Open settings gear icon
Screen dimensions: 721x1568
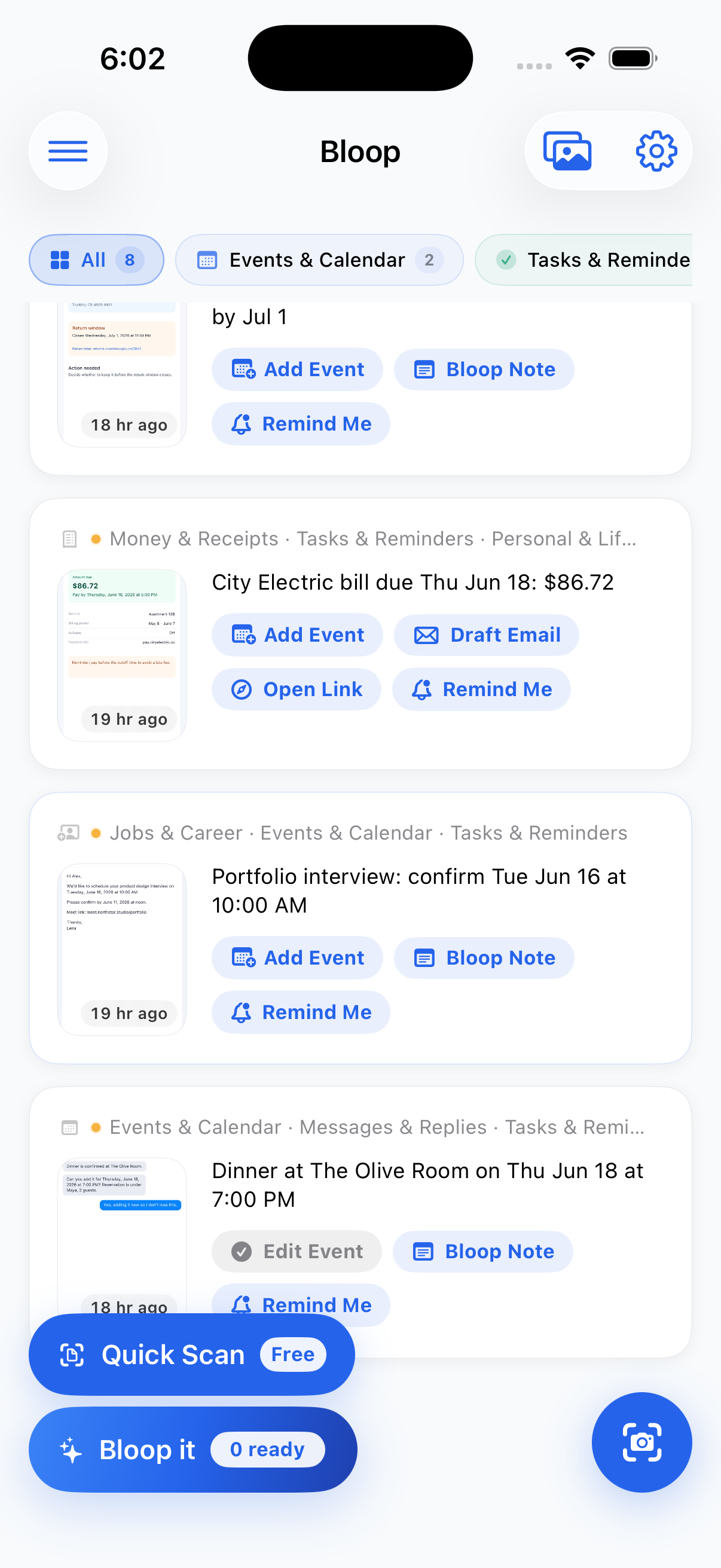tap(656, 151)
